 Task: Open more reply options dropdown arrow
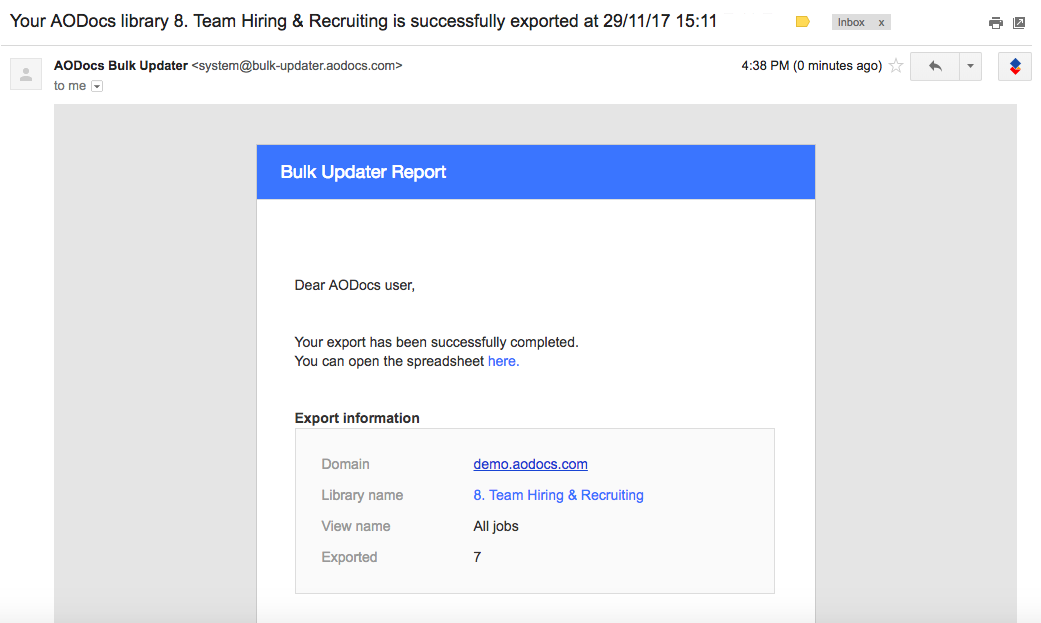tap(971, 66)
